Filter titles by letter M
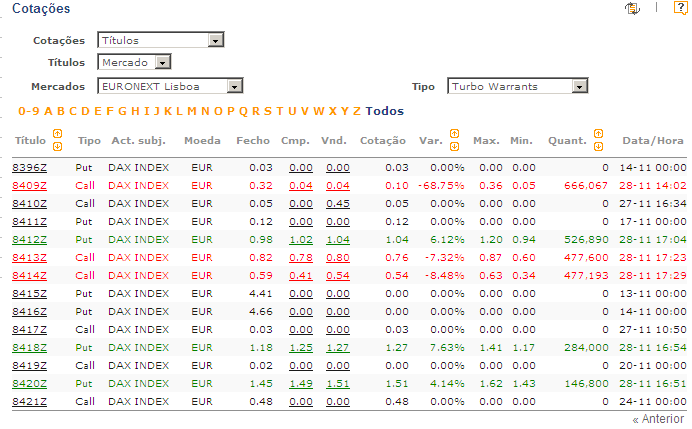The image size is (692, 429). coord(192,111)
